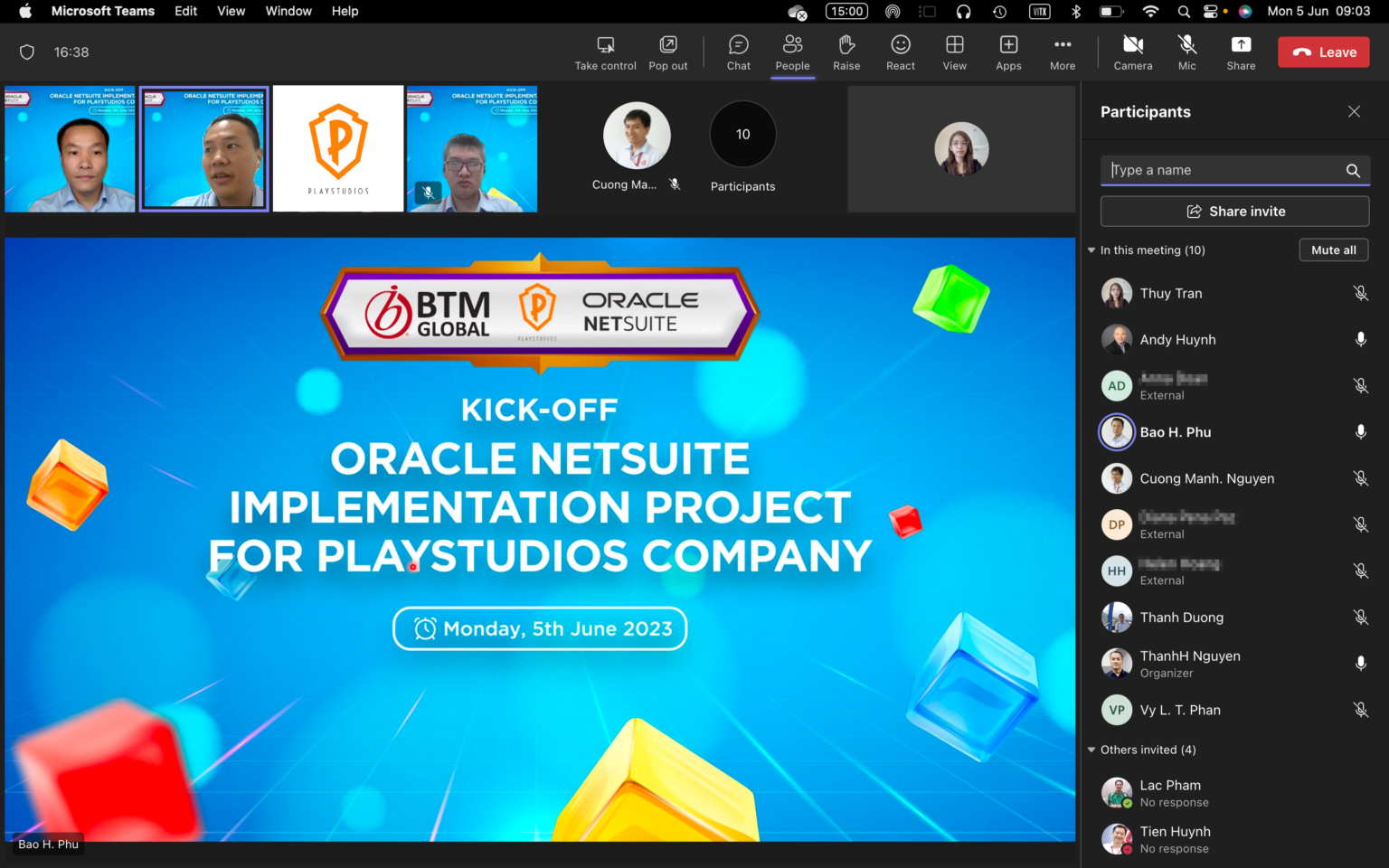
Task: Open the Microsoft Teams app menu
Action: point(103,11)
